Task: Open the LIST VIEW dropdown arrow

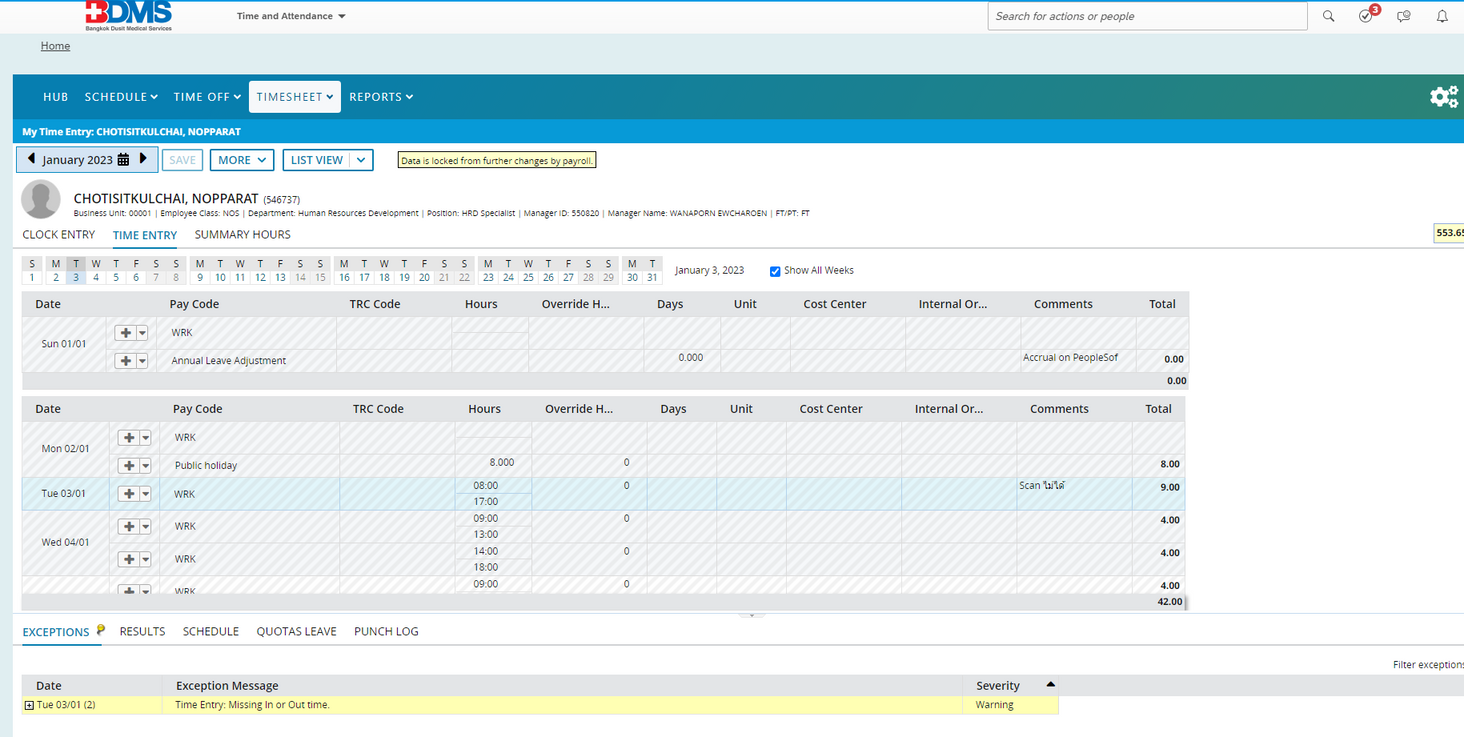Action: pos(361,160)
